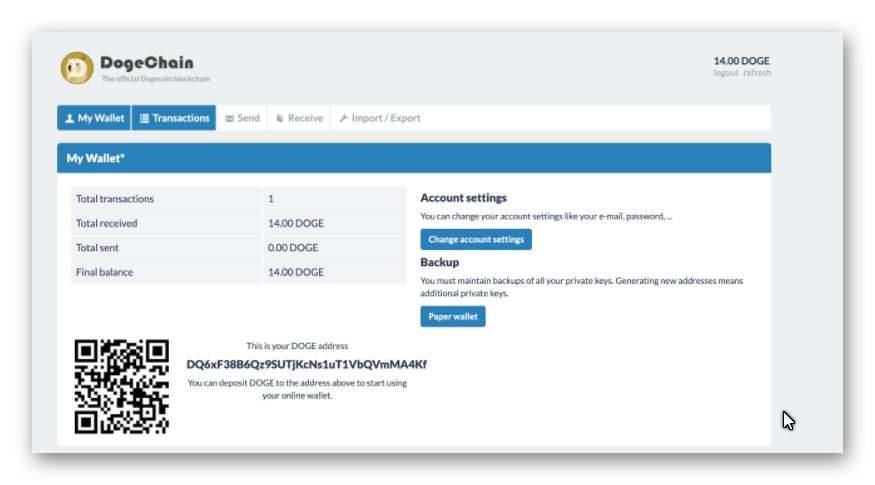Screen dimensions: 875x485
Task: Click the blue My Wallet* panel header
Action: click(413, 158)
